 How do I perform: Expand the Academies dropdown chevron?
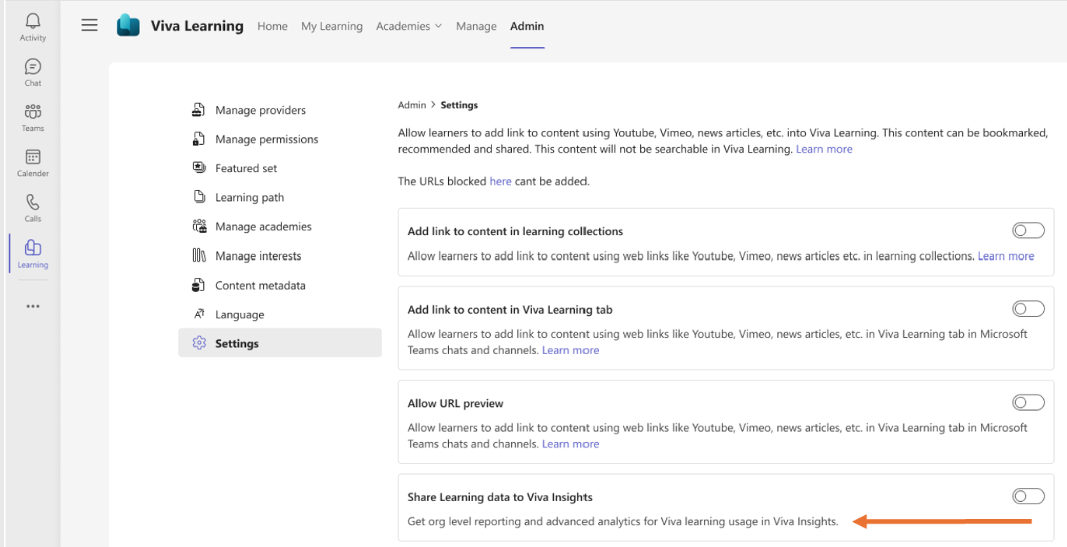438,26
